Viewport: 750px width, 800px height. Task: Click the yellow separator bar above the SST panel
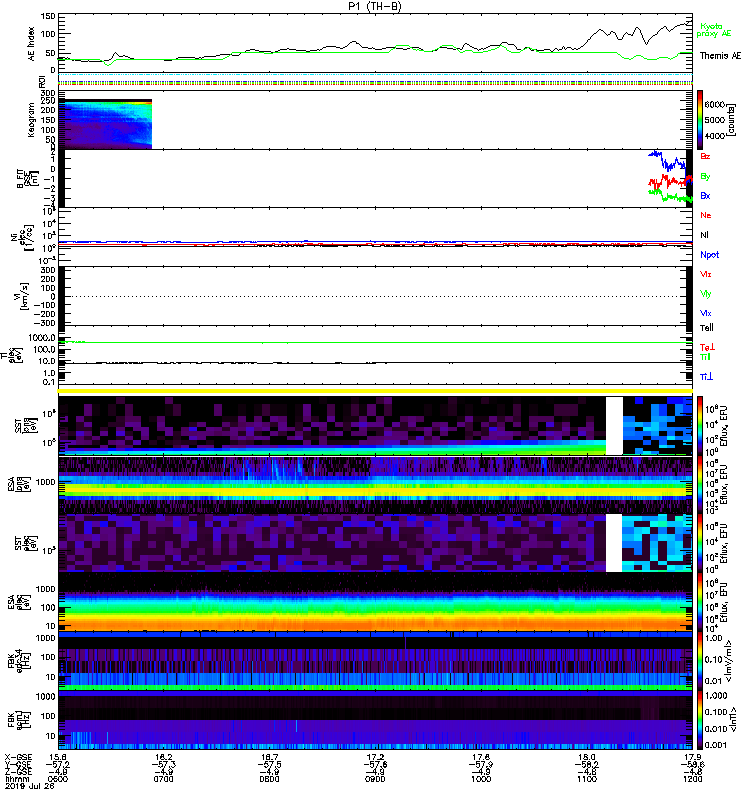[x=376, y=391]
